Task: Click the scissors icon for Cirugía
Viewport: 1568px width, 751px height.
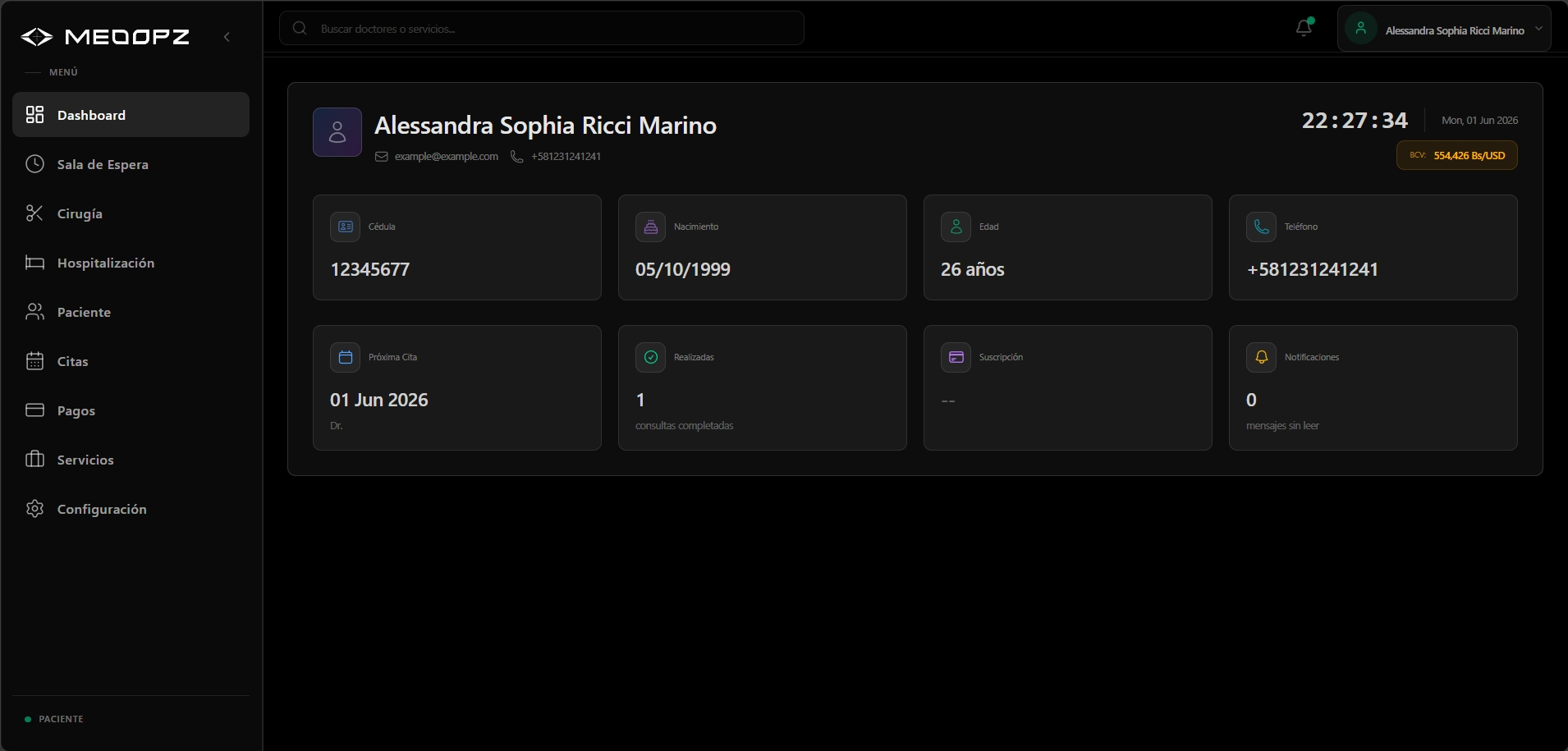Action: point(34,213)
